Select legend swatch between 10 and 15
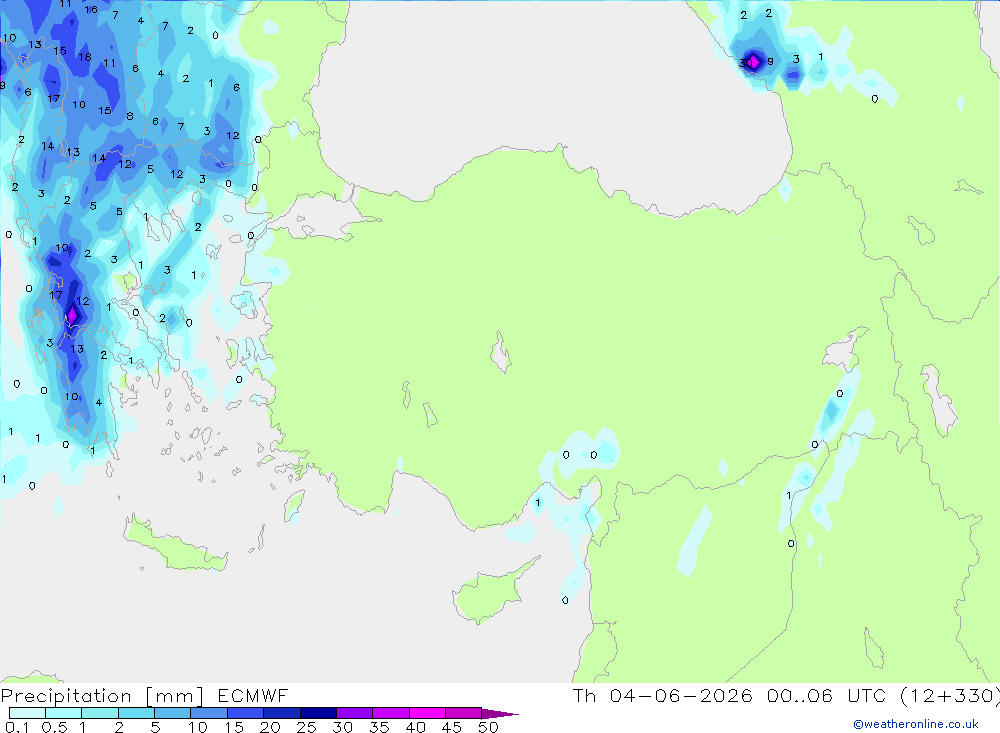This screenshot has height=733, width=1000. tap(209, 713)
